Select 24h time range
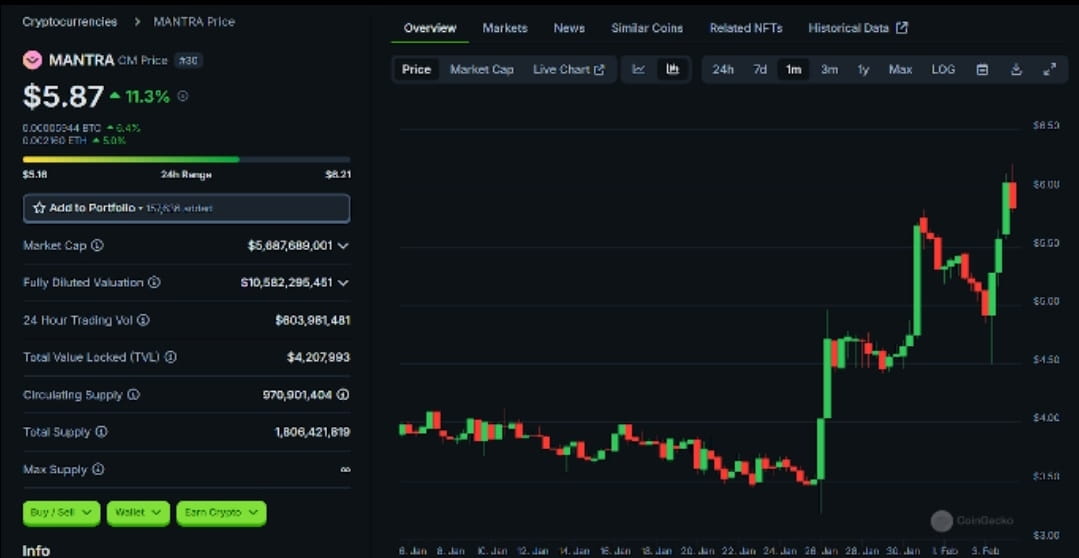Viewport: 1079px width, 558px height. point(723,69)
